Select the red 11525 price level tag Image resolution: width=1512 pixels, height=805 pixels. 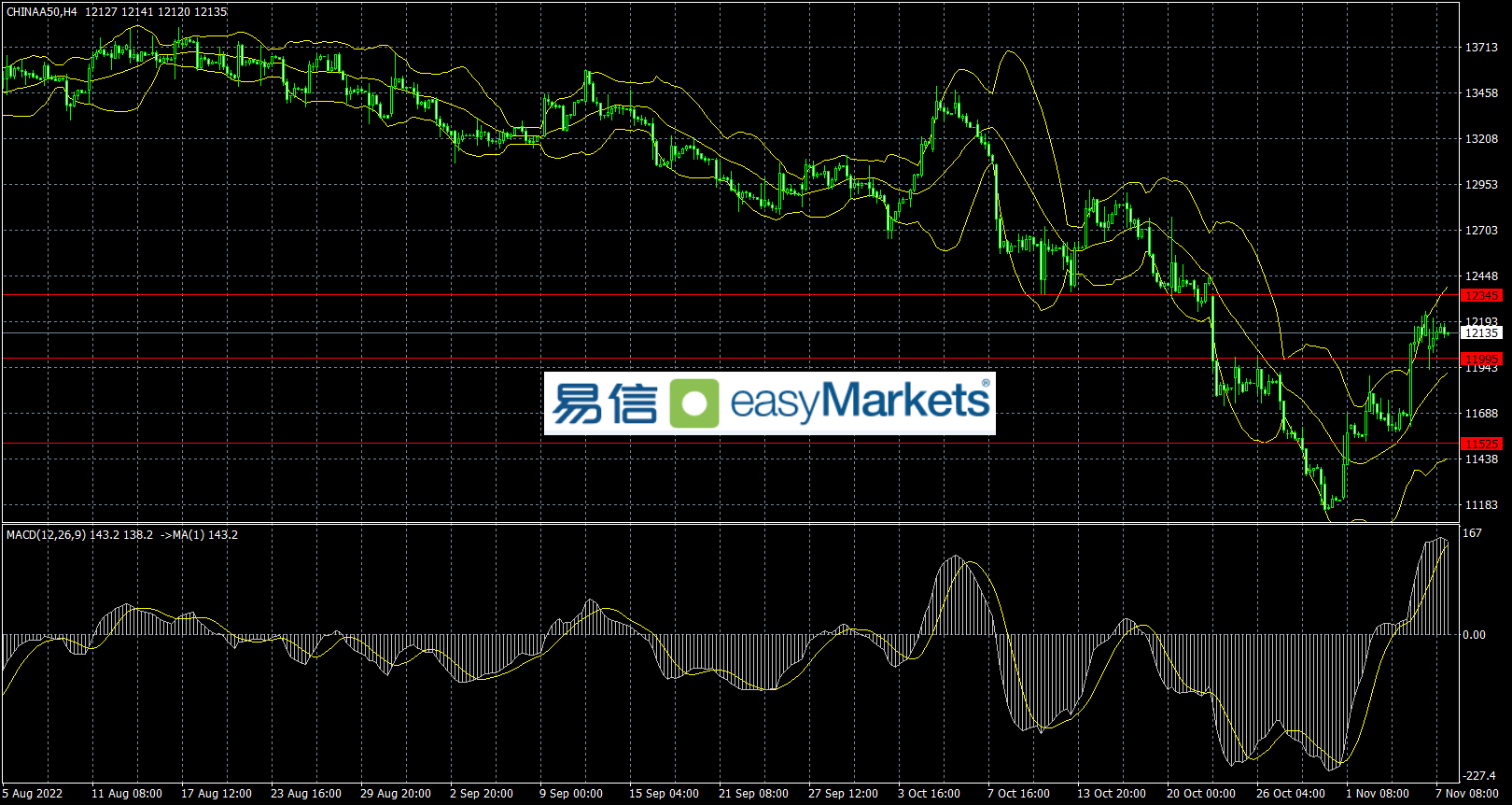click(1481, 445)
